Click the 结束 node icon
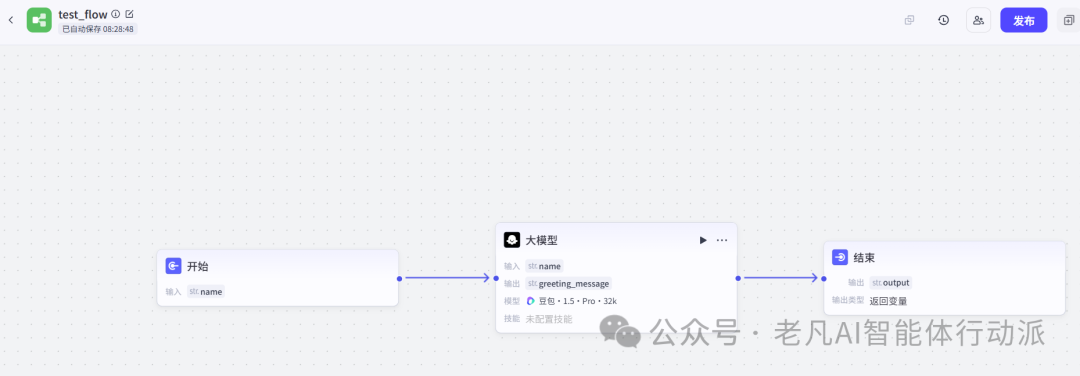 pyautogui.click(x=840, y=258)
